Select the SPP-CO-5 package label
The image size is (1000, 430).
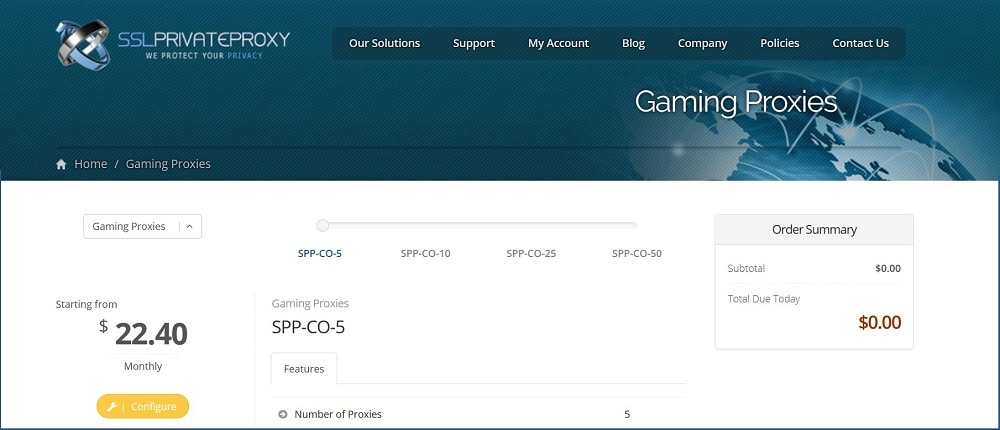point(320,253)
